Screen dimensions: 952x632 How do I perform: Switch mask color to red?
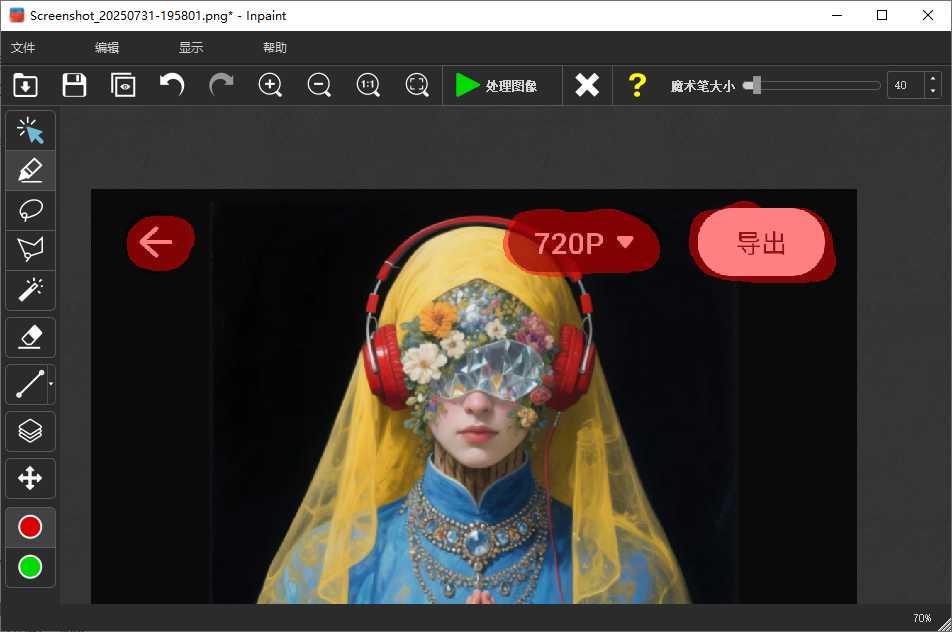pos(30,527)
